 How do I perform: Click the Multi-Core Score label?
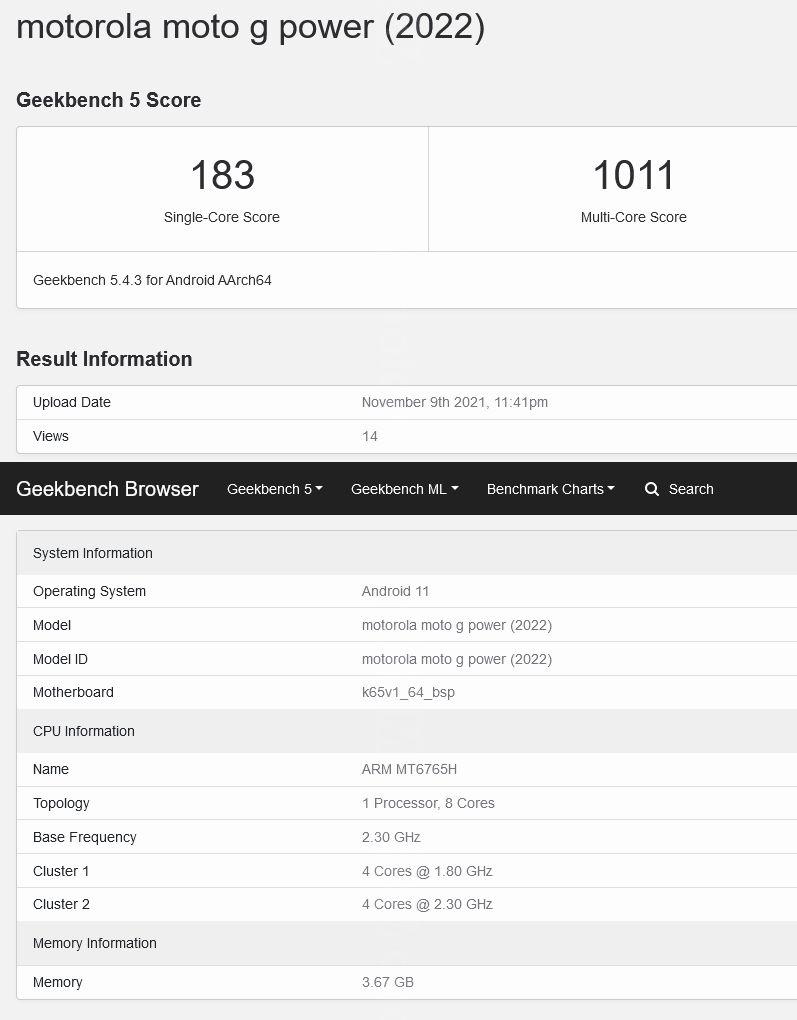coord(634,217)
